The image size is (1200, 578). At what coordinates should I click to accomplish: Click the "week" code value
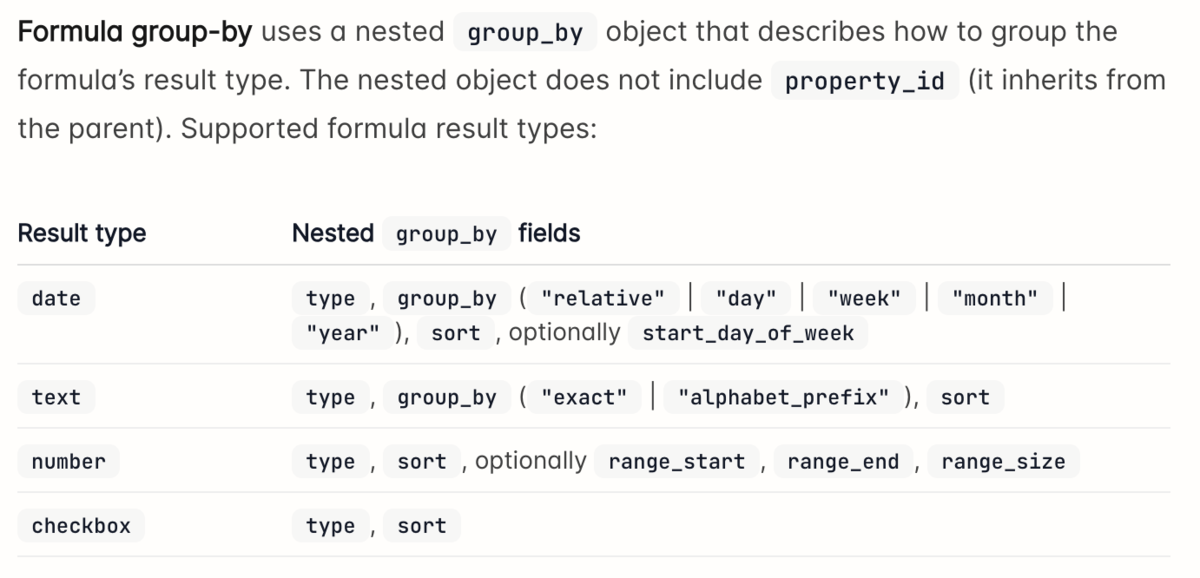(x=864, y=298)
